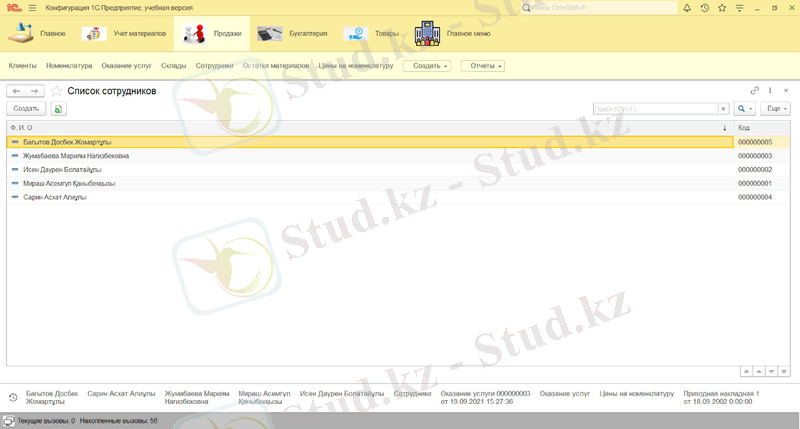Viewport: 800px width, 429px height.
Task: Click the Создать button above the list
Action: pos(26,109)
